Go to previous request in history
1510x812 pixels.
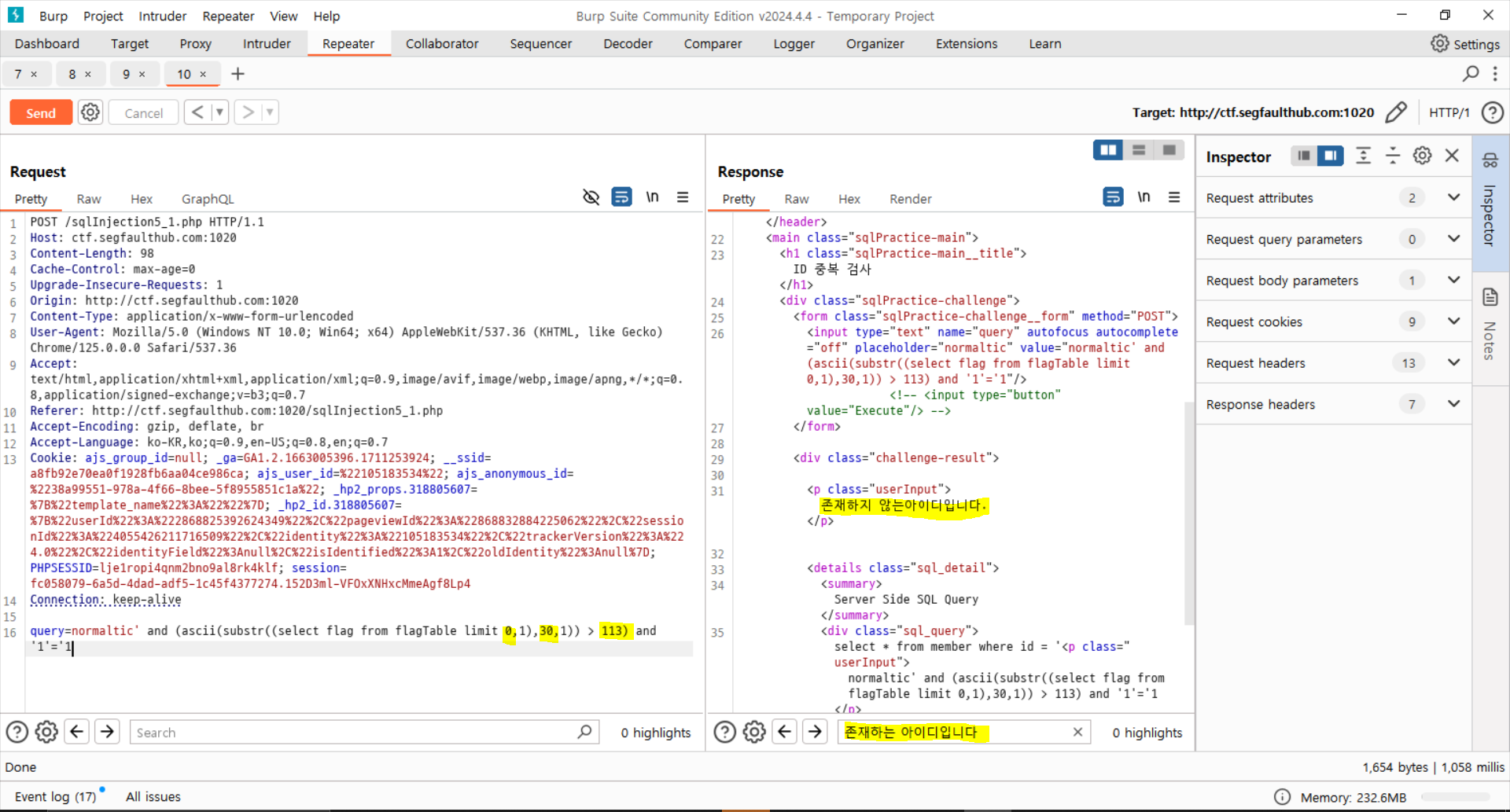point(197,112)
